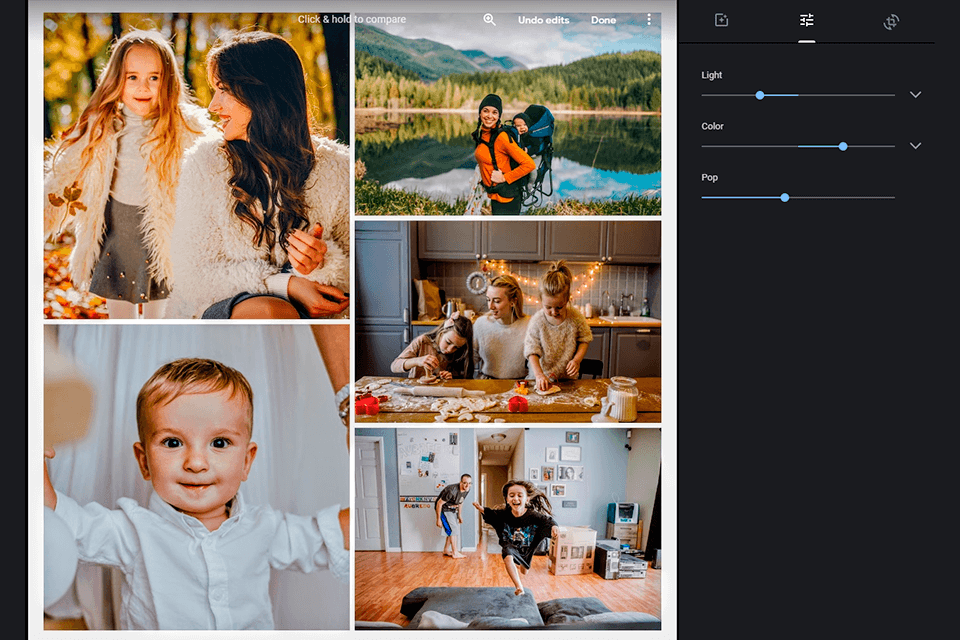
Task: Click the child running in living room photo
Action: (x=508, y=528)
